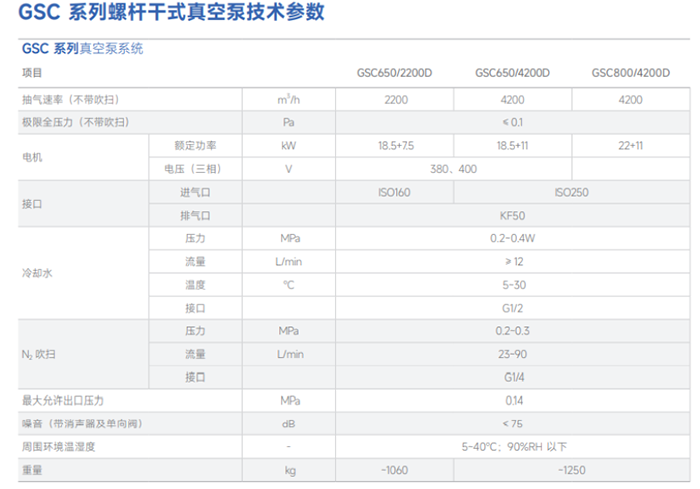This screenshot has width=700, height=489.
Task: Select the cooling water pressure '0.2-0.4W'
Action: click(512, 238)
